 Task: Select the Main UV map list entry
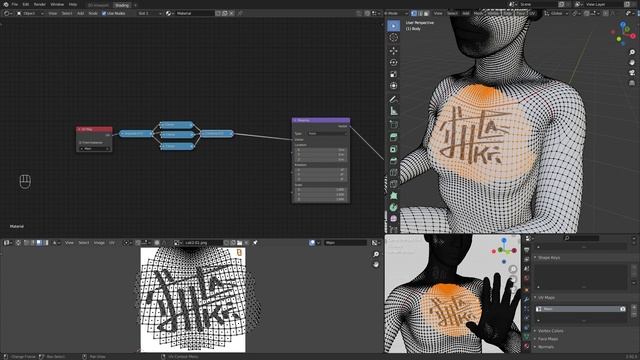point(580,309)
